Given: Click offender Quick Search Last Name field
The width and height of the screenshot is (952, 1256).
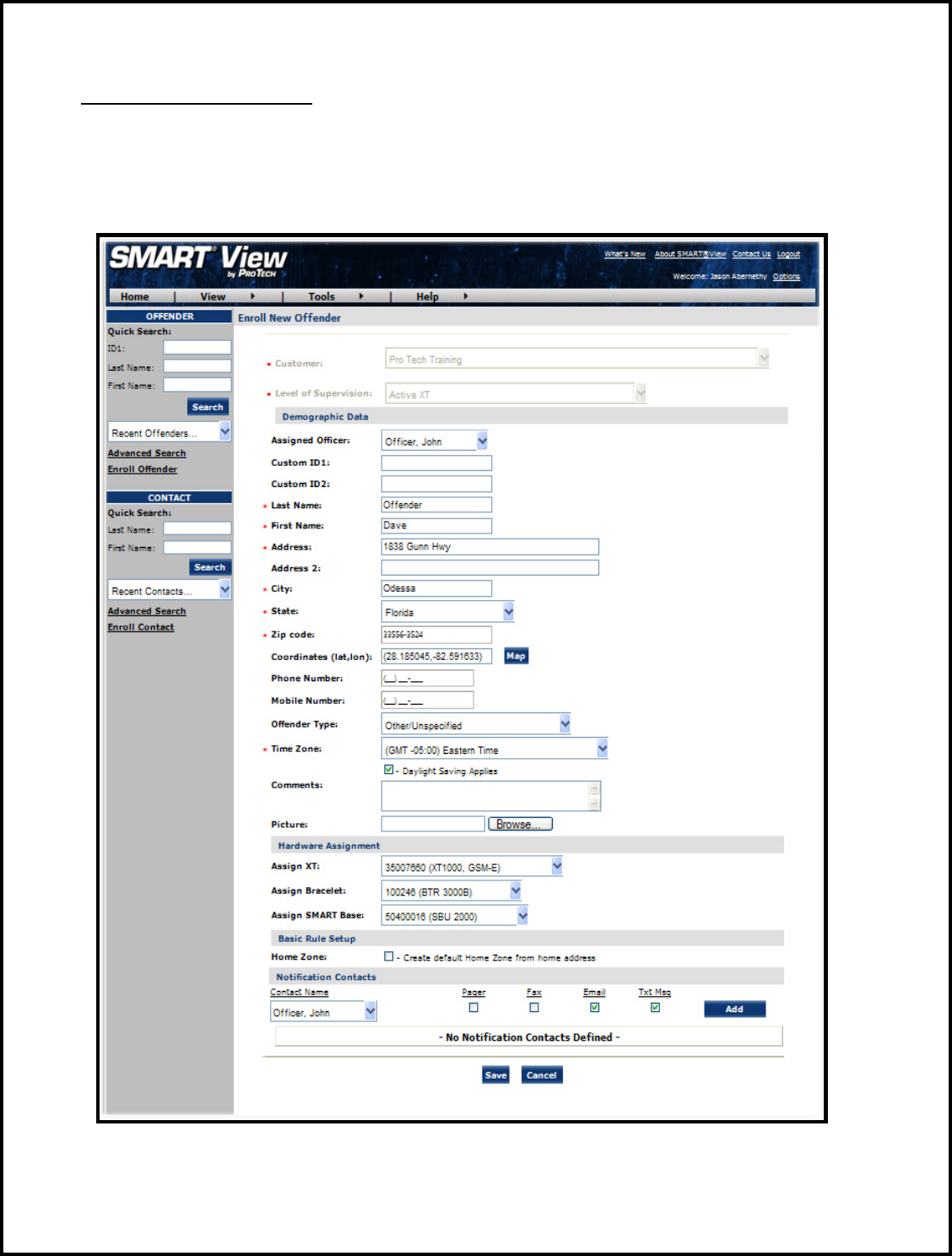Looking at the screenshot, I should pyautogui.click(x=197, y=366).
